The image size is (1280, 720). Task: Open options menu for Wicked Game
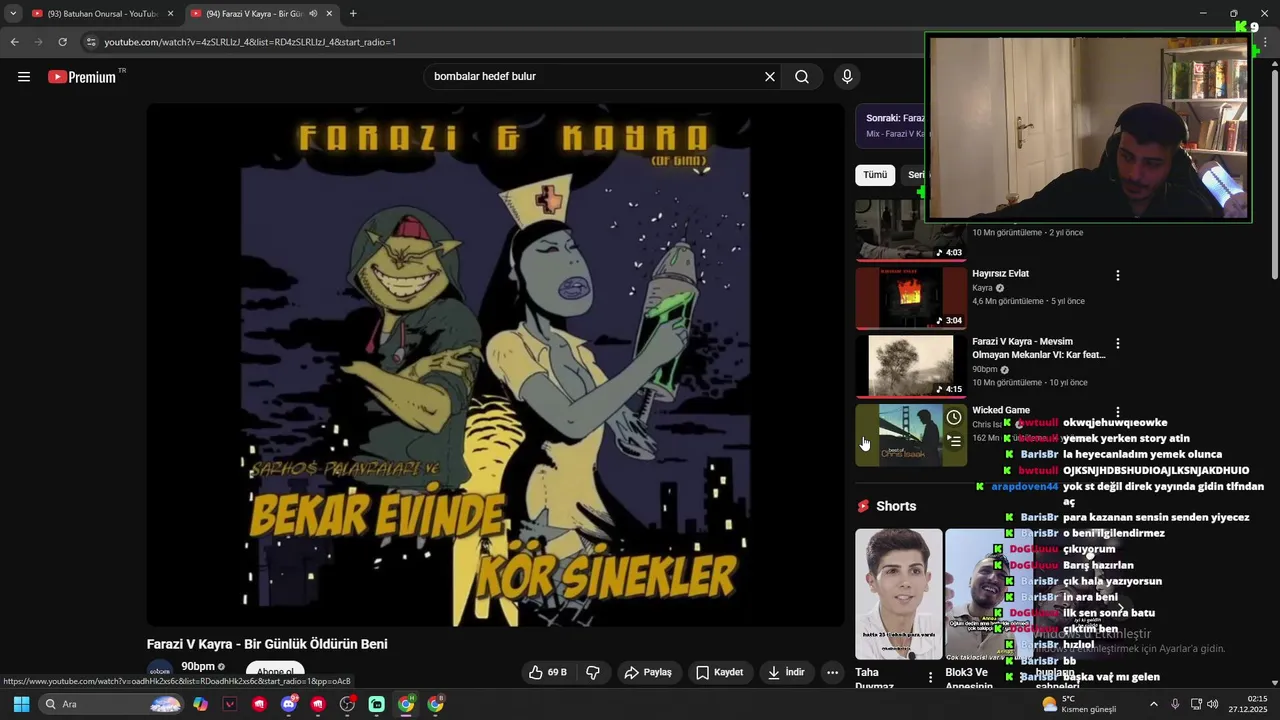(x=1118, y=411)
